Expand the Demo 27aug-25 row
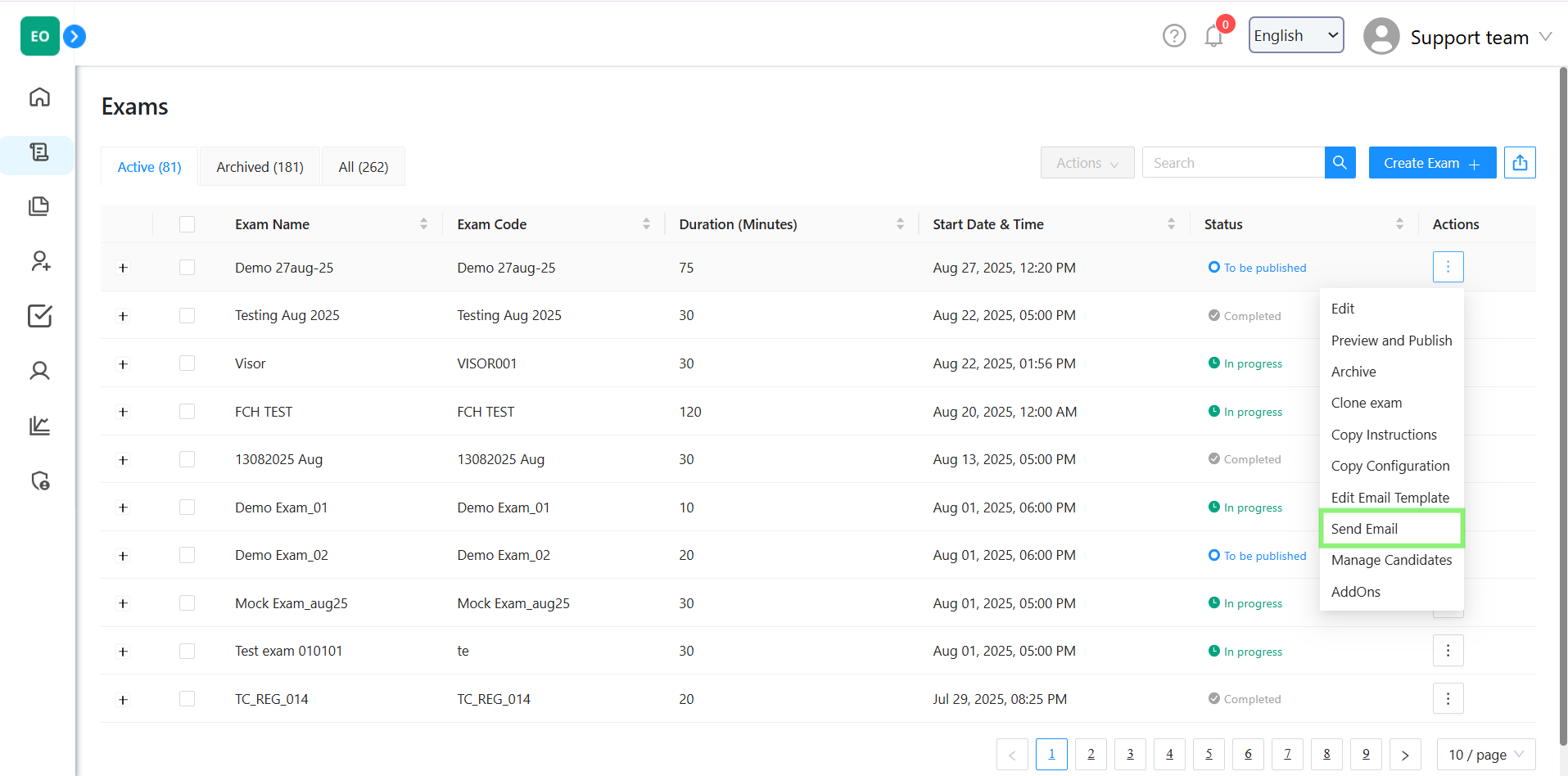Screen dimensions: 1568x776 tap(123, 268)
